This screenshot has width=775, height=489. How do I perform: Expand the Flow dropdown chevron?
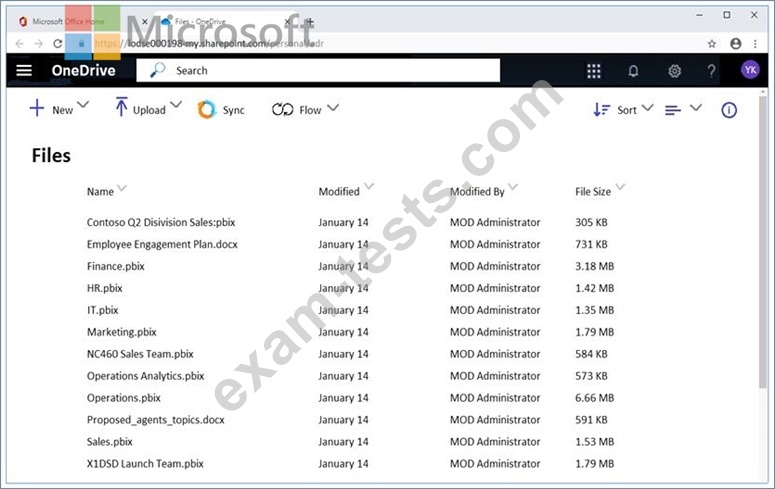click(x=333, y=107)
